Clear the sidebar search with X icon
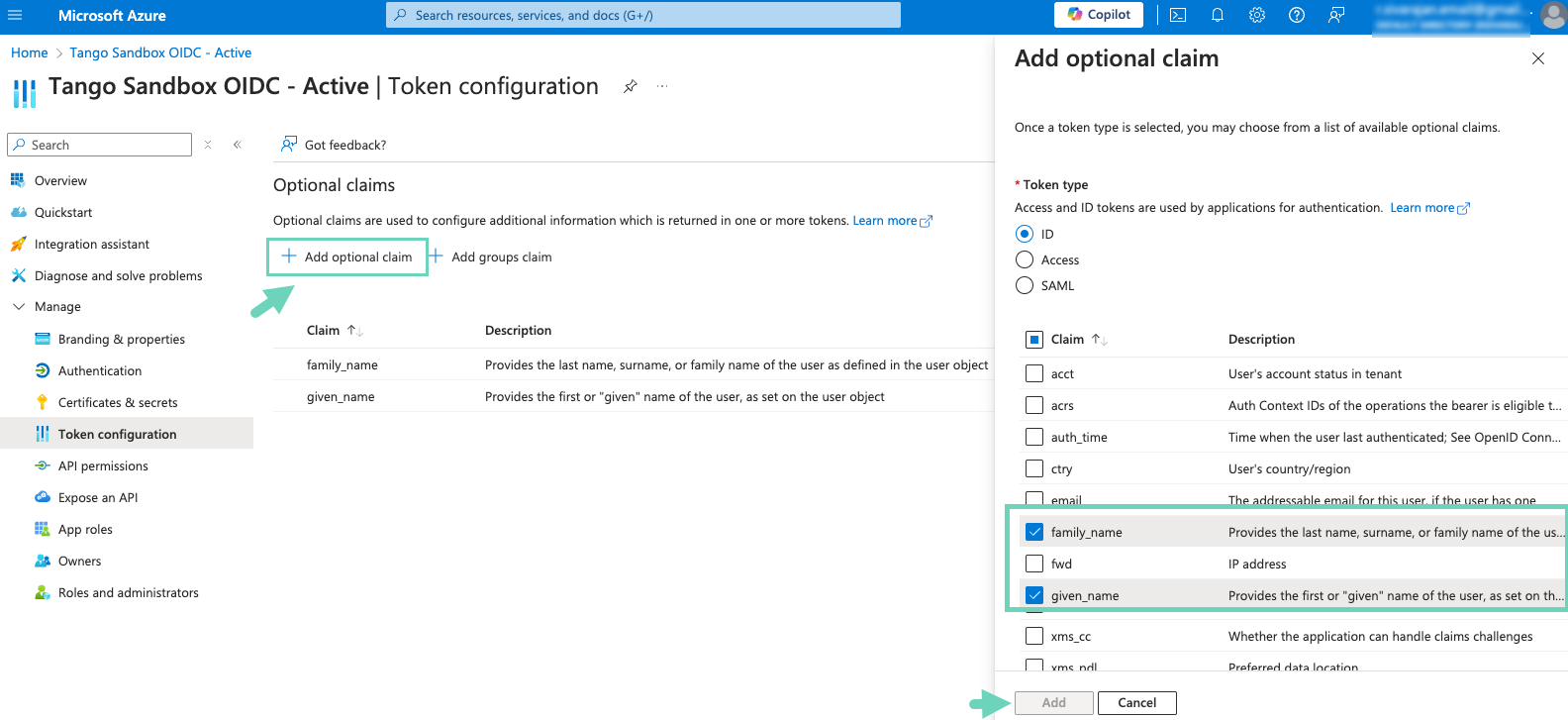This screenshot has width=1568, height=720. click(x=208, y=145)
